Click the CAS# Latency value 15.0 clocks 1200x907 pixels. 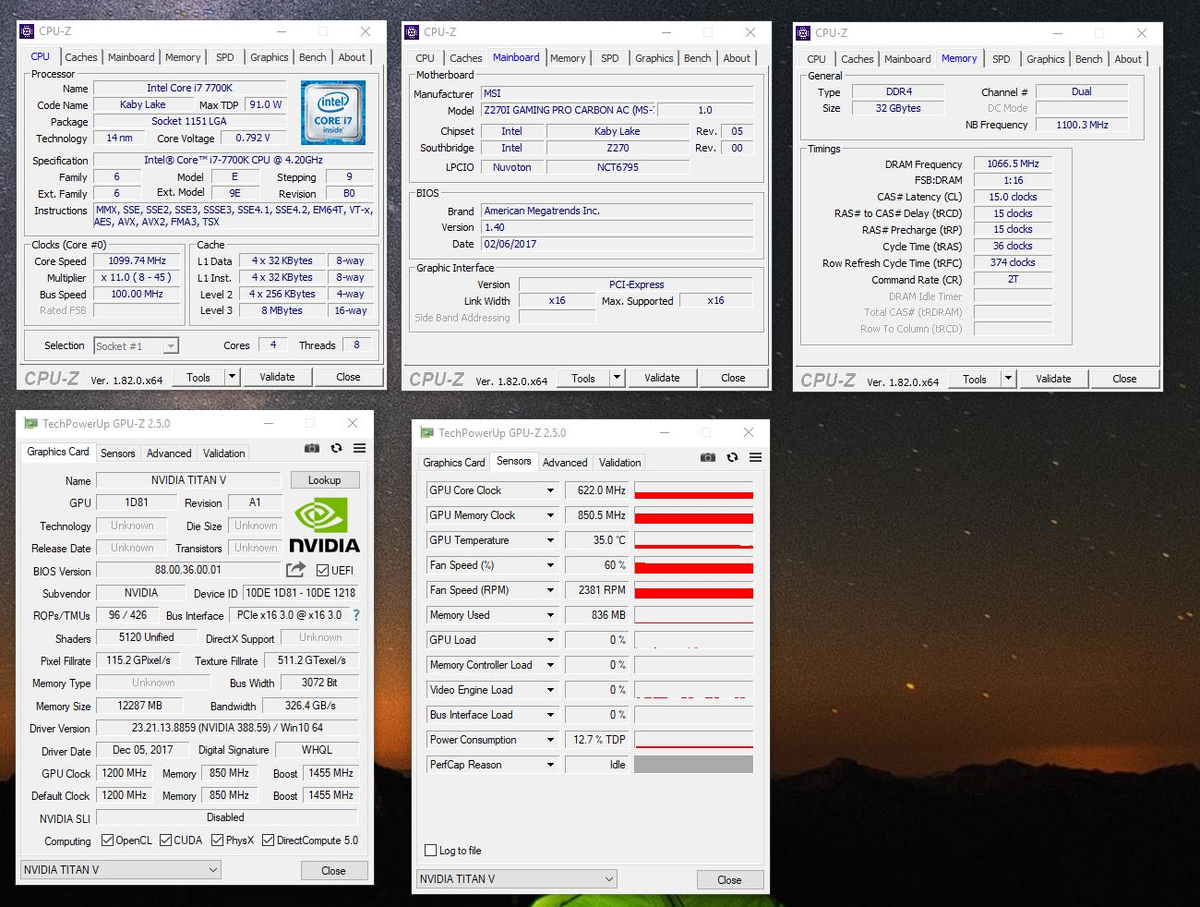point(1013,197)
